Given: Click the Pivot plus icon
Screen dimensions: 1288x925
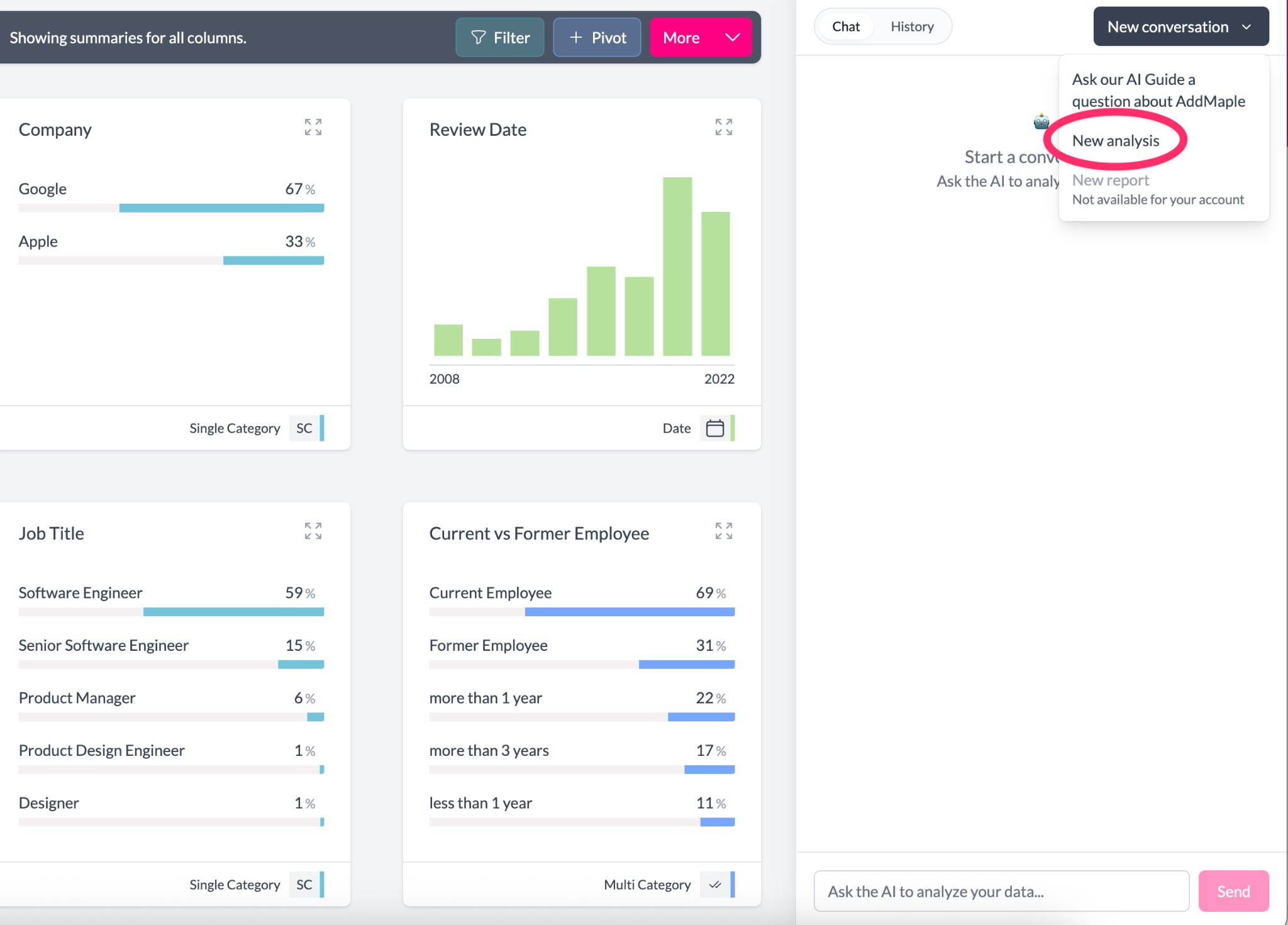Looking at the screenshot, I should coord(574,37).
